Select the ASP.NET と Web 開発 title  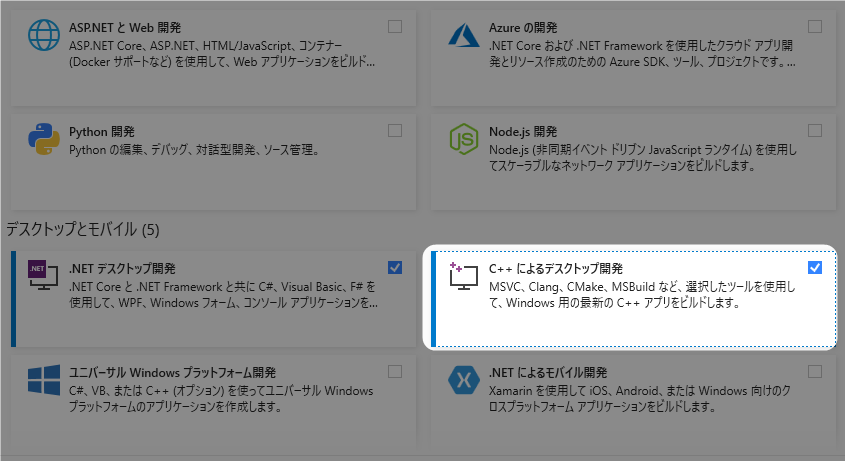[x=125, y=27]
